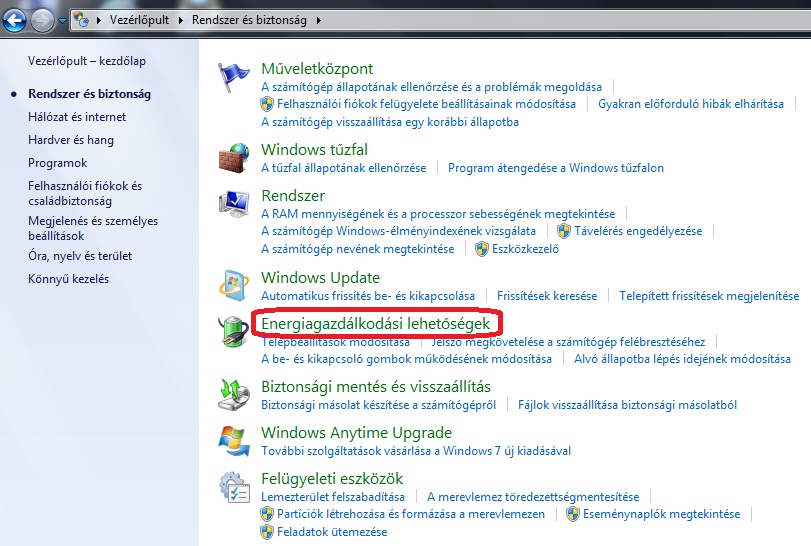Click A tűzfal állapotának ellenőrzése
This screenshot has height=546, width=811.
(344, 168)
